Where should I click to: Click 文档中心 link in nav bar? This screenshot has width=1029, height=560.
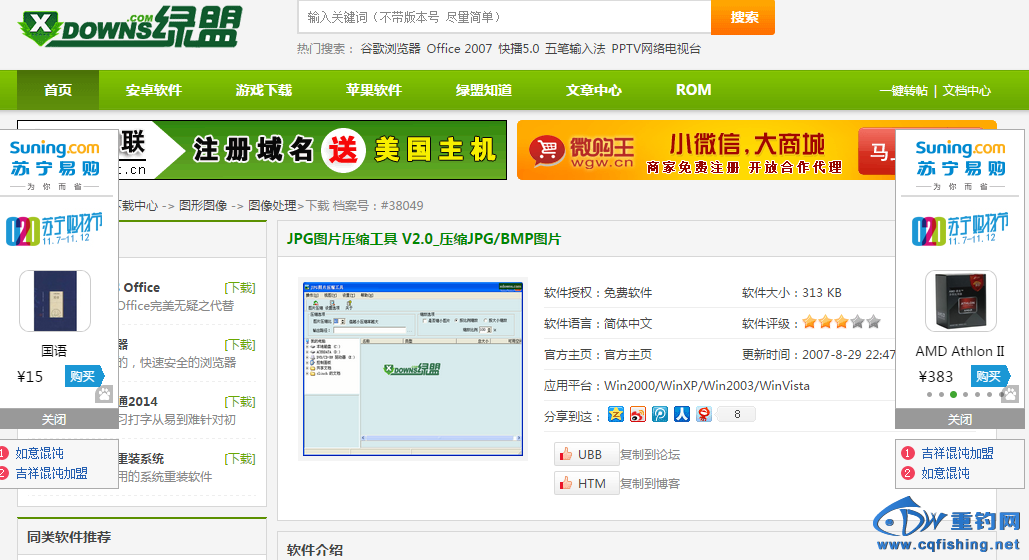[967, 91]
